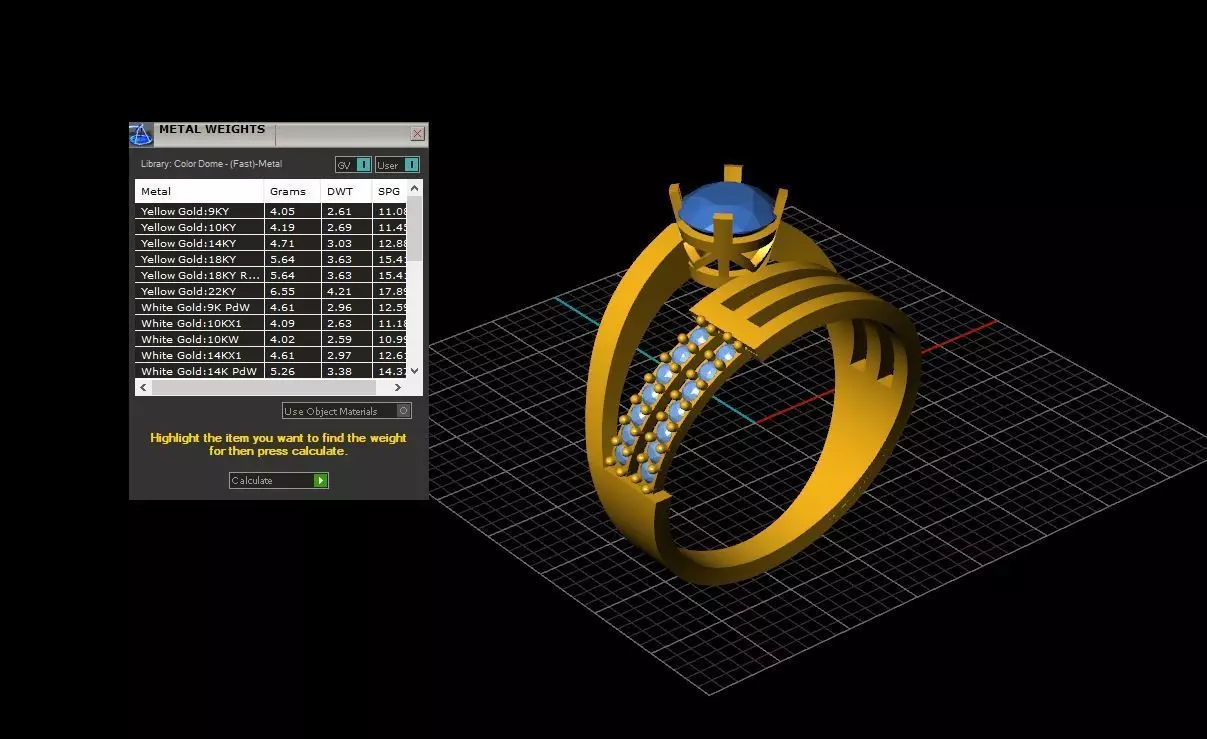Click the Metal Weights cone logo icon

pyautogui.click(x=141, y=134)
